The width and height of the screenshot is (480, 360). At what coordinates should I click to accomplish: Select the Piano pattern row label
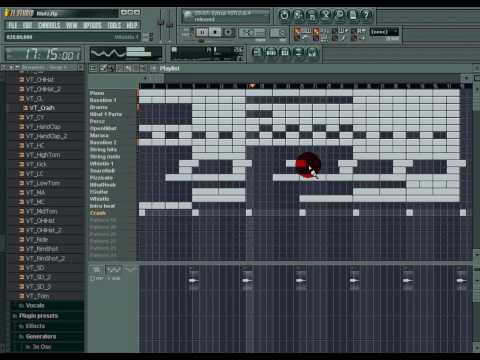pyautogui.click(x=97, y=93)
